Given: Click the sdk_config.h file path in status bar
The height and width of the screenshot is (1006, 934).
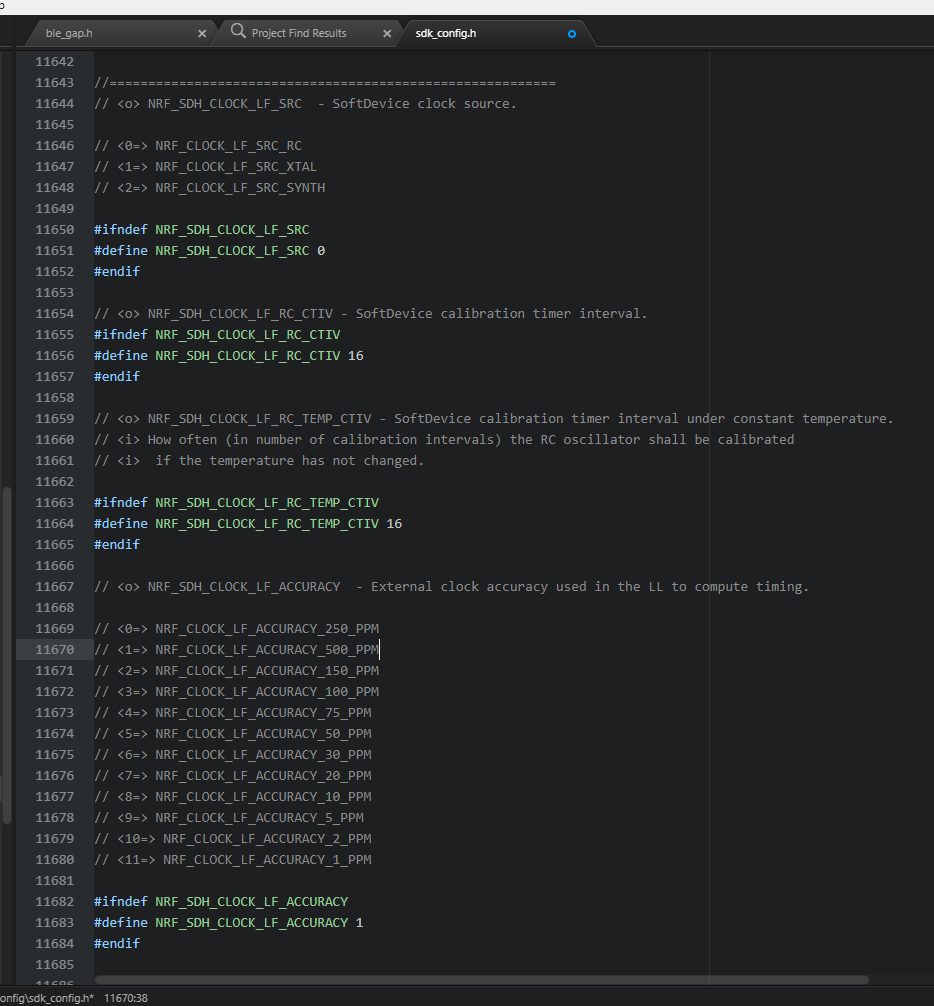Looking at the screenshot, I should (47, 998).
